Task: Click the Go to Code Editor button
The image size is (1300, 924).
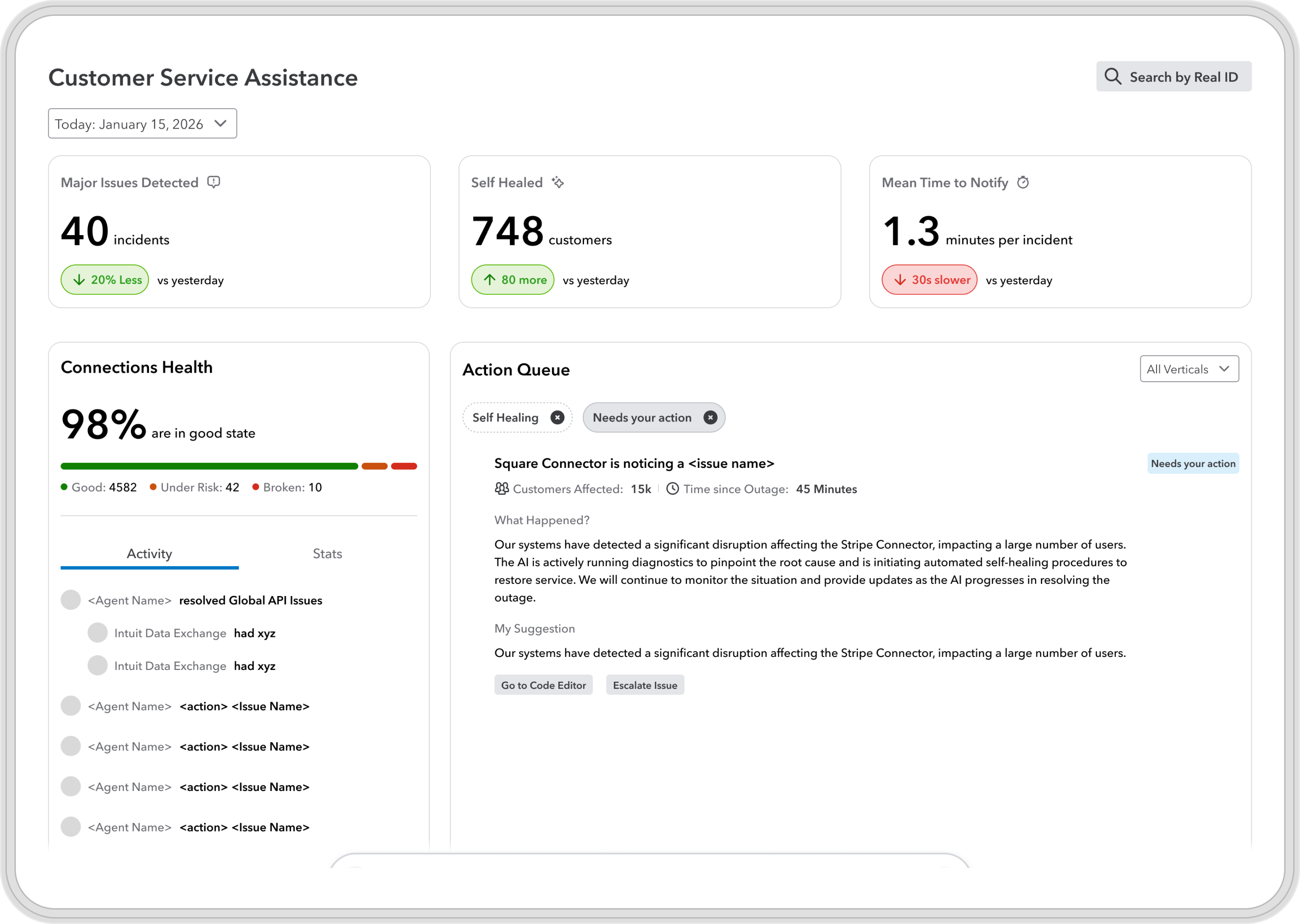Action: click(543, 685)
